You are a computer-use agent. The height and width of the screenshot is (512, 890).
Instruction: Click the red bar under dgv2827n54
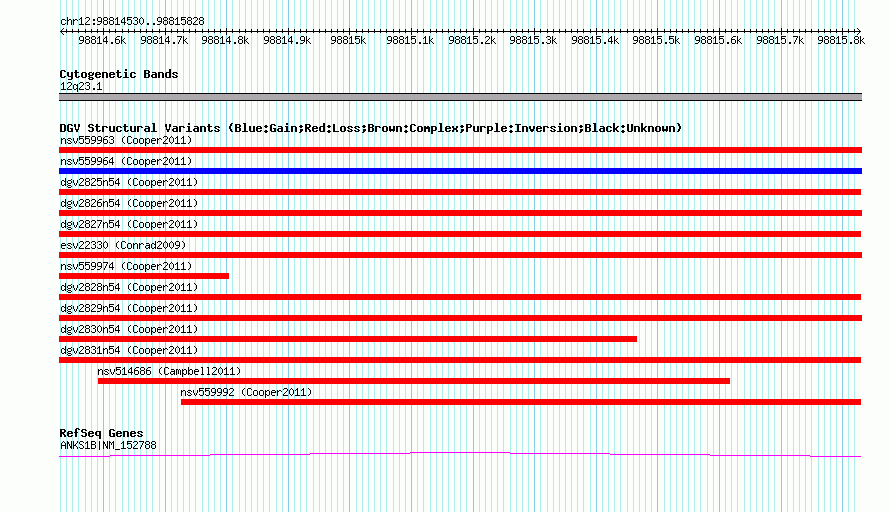click(x=460, y=234)
